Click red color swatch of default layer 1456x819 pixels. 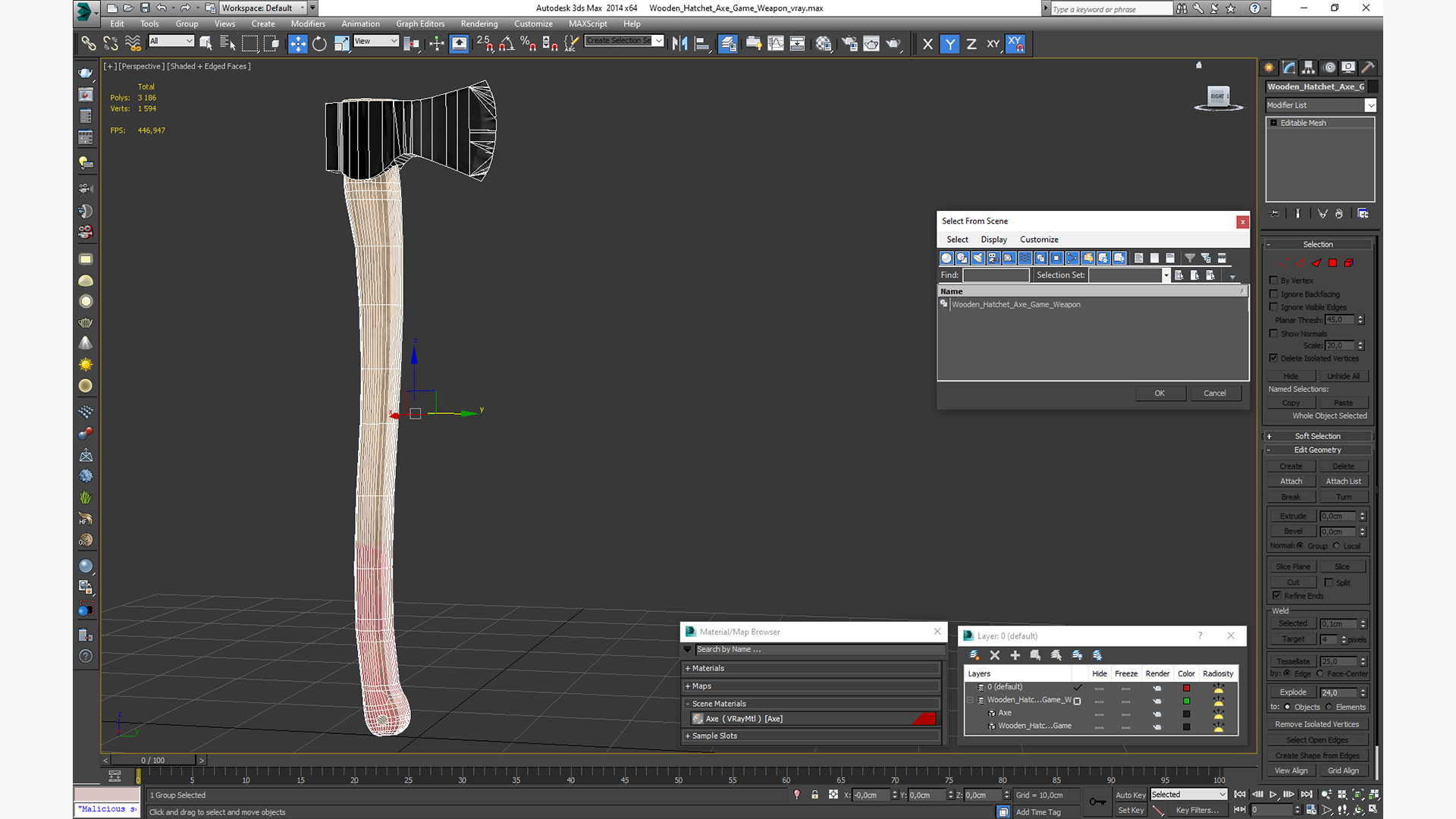click(x=1187, y=688)
